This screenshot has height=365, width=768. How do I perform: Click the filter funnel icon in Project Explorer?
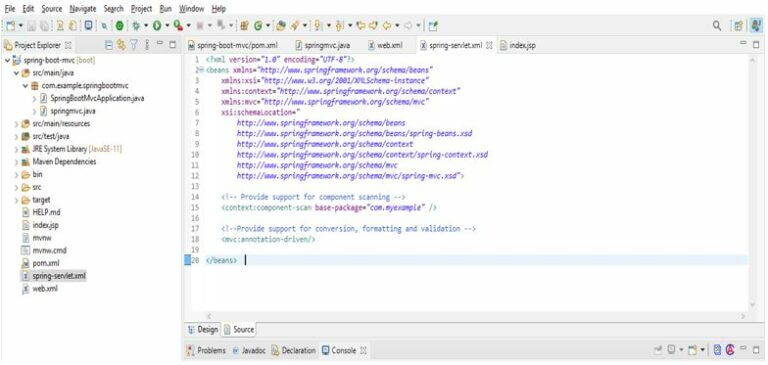[133, 45]
